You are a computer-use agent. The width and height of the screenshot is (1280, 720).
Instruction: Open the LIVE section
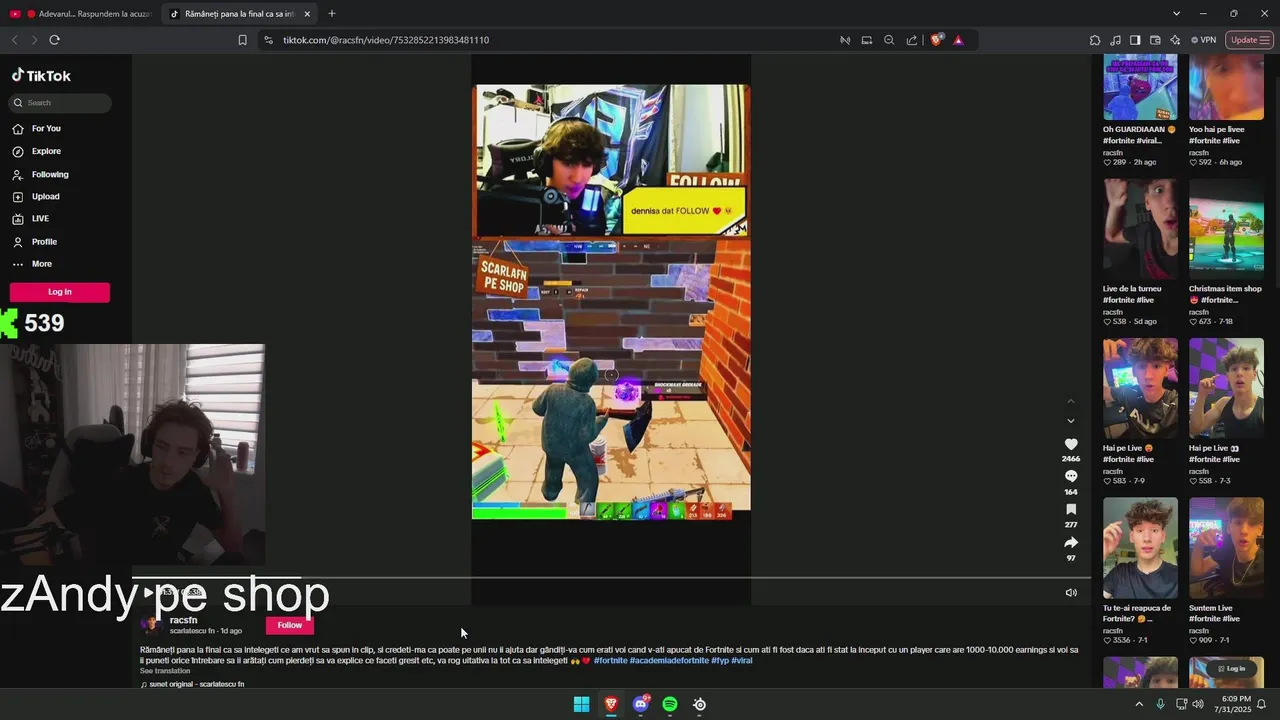31,219
